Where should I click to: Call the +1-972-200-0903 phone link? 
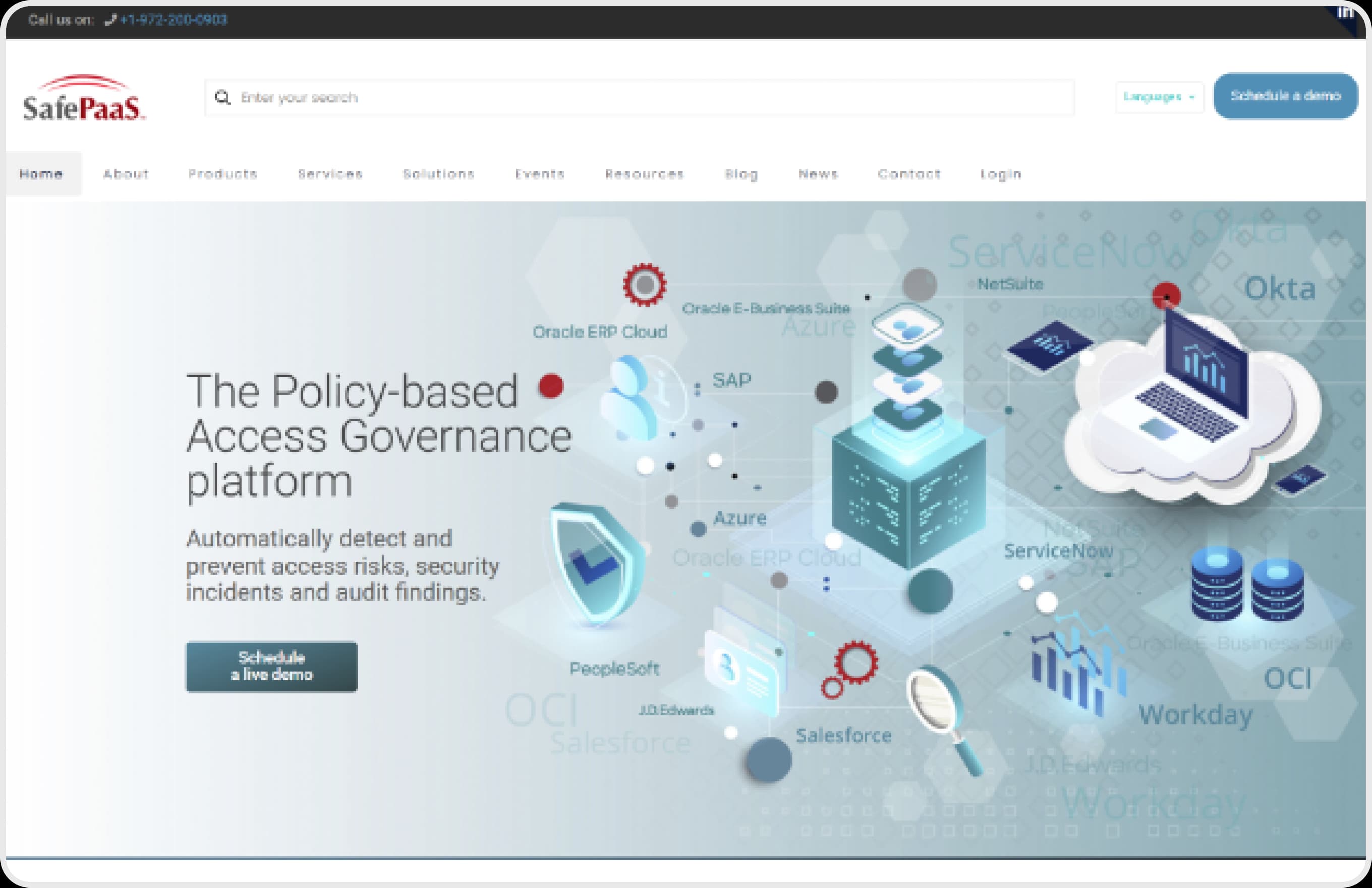click(174, 20)
